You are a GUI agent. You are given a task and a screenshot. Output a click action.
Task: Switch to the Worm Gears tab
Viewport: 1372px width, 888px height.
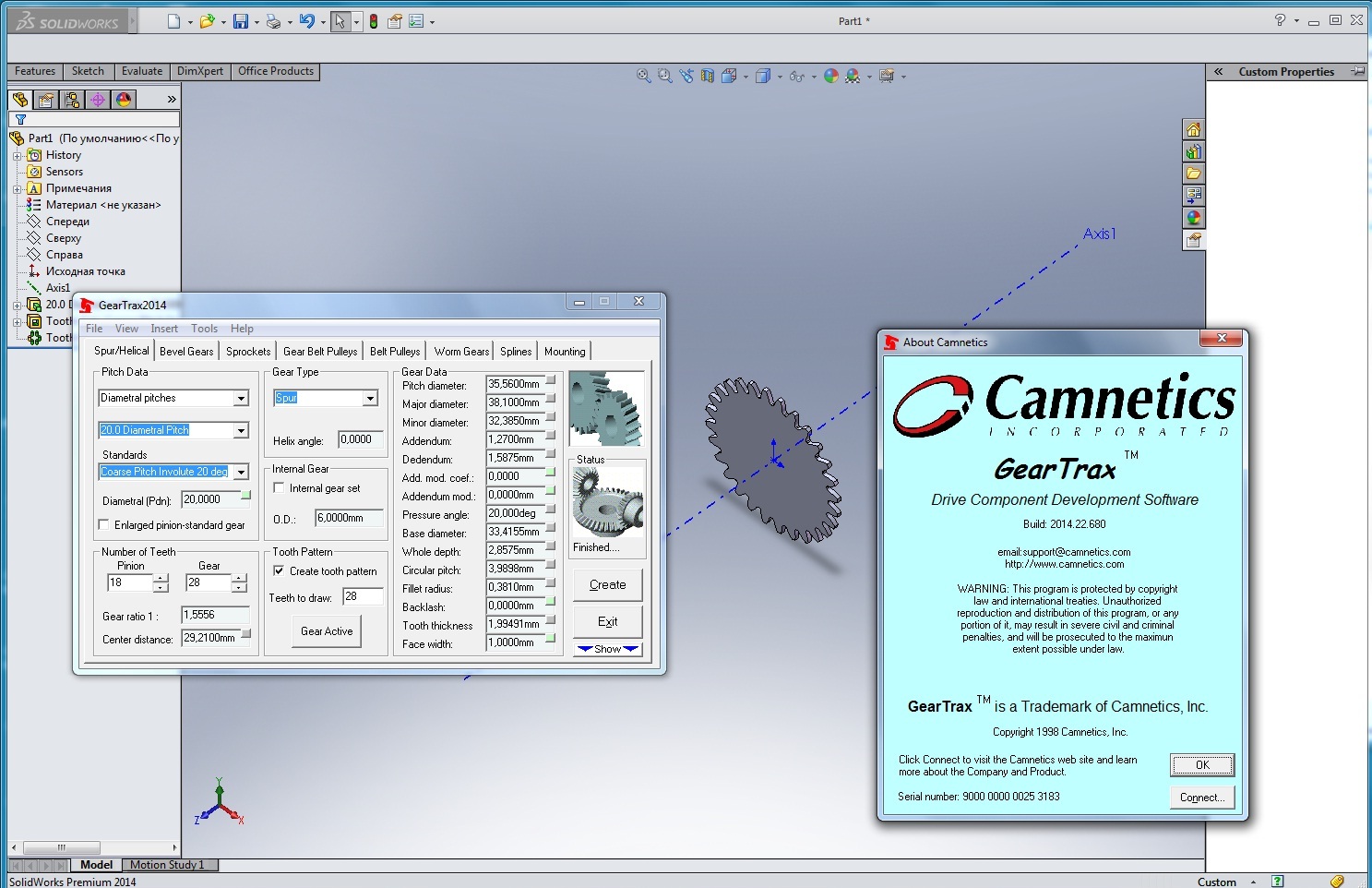[x=461, y=352]
